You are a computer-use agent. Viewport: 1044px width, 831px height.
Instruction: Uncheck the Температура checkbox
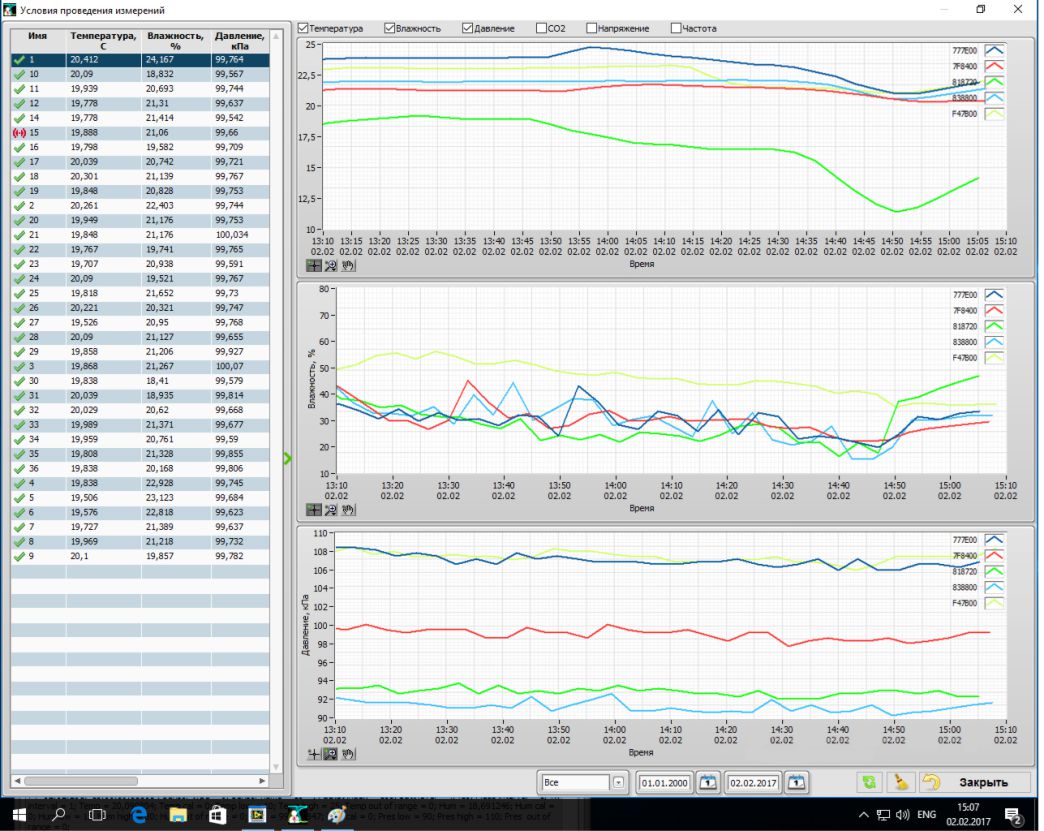click(304, 28)
